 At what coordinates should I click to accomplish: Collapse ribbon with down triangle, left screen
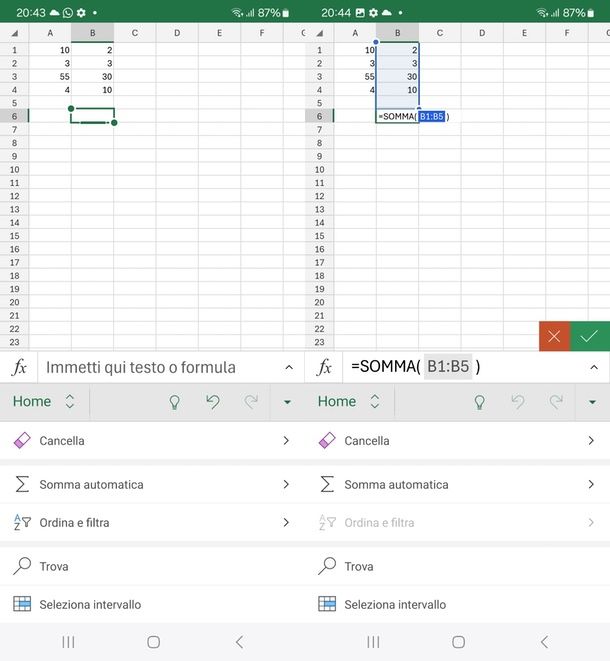(288, 402)
